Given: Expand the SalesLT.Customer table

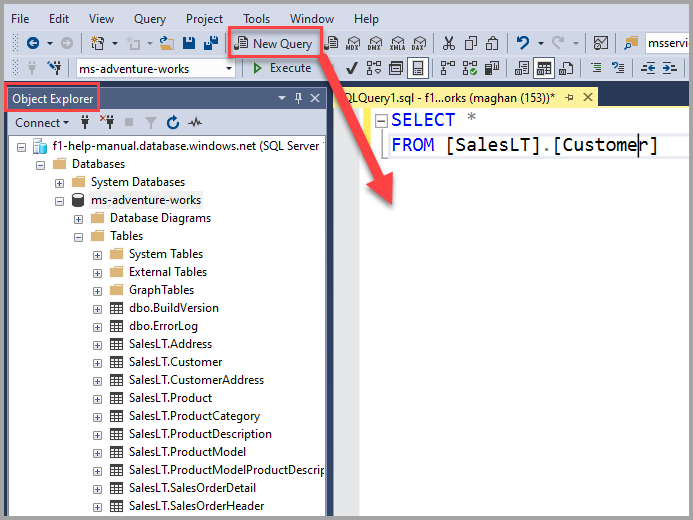Looking at the screenshot, I should click(x=97, y=363).
